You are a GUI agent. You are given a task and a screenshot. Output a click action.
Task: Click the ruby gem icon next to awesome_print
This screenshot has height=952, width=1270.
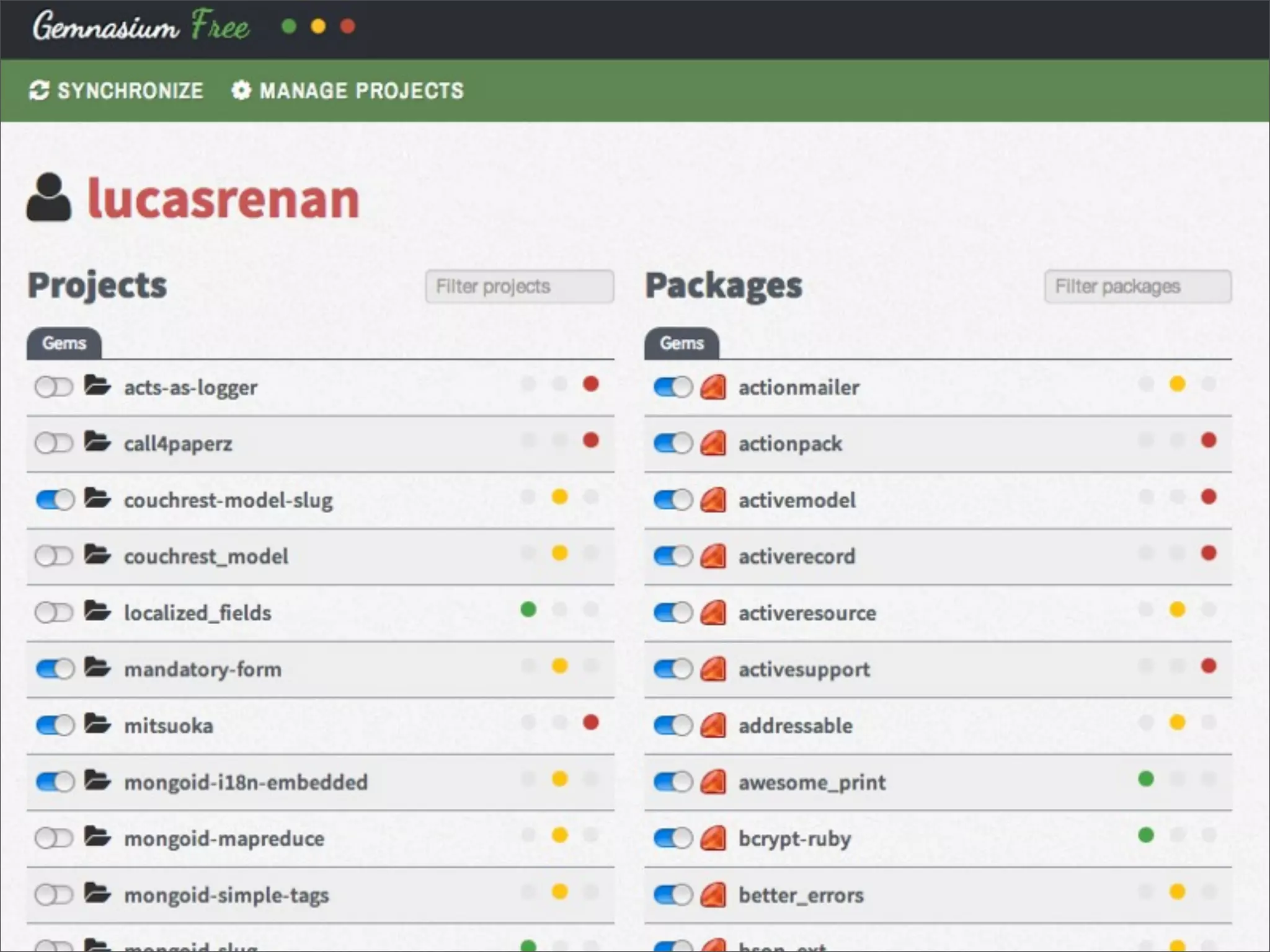tap(713, 782)
